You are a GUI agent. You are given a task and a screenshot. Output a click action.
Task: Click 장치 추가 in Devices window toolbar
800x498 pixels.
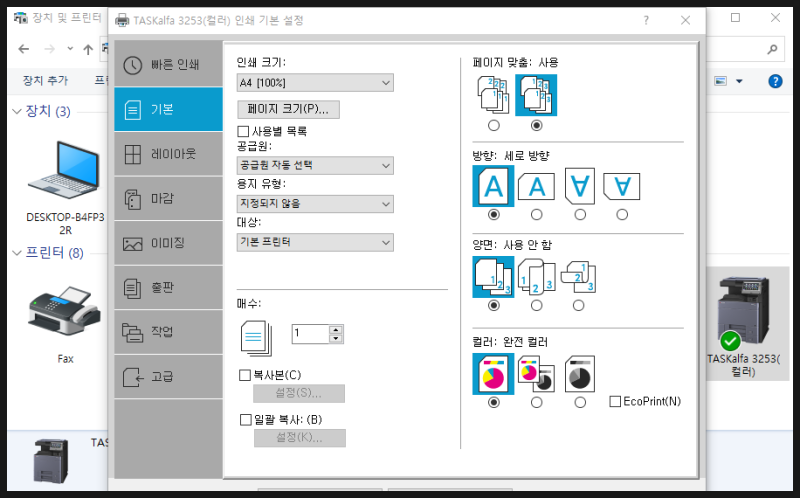coord(45,81)
